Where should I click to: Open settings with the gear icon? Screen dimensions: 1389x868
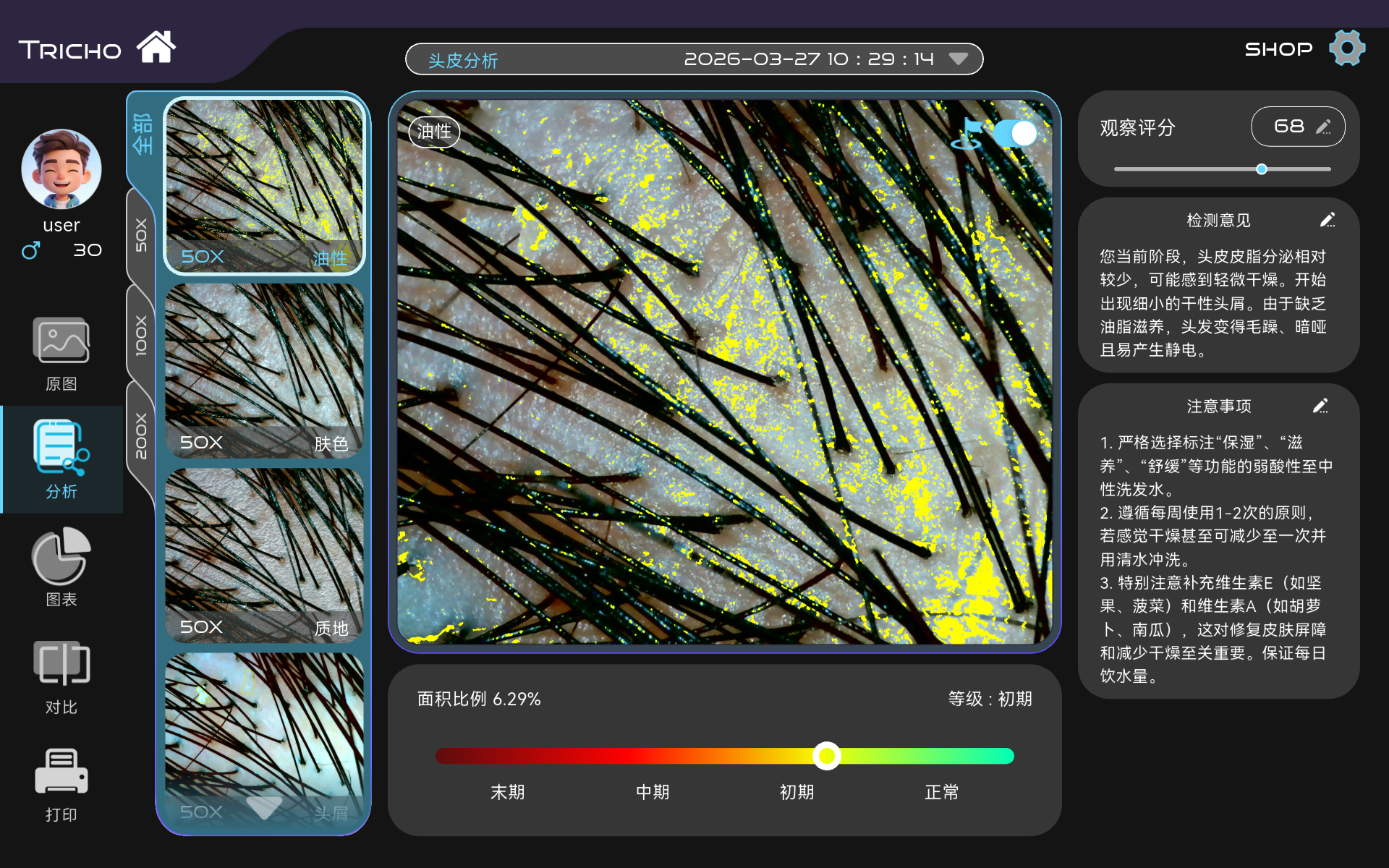(1346, 48)
